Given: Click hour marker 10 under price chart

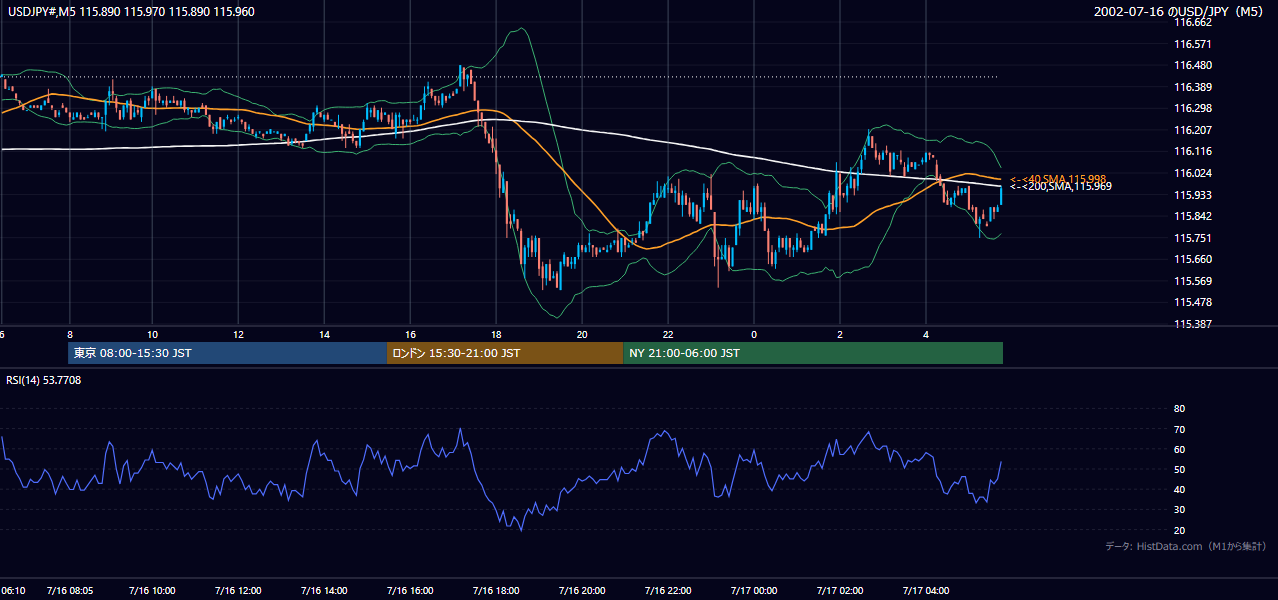Looking at the screenshot, I should point(152,334).
